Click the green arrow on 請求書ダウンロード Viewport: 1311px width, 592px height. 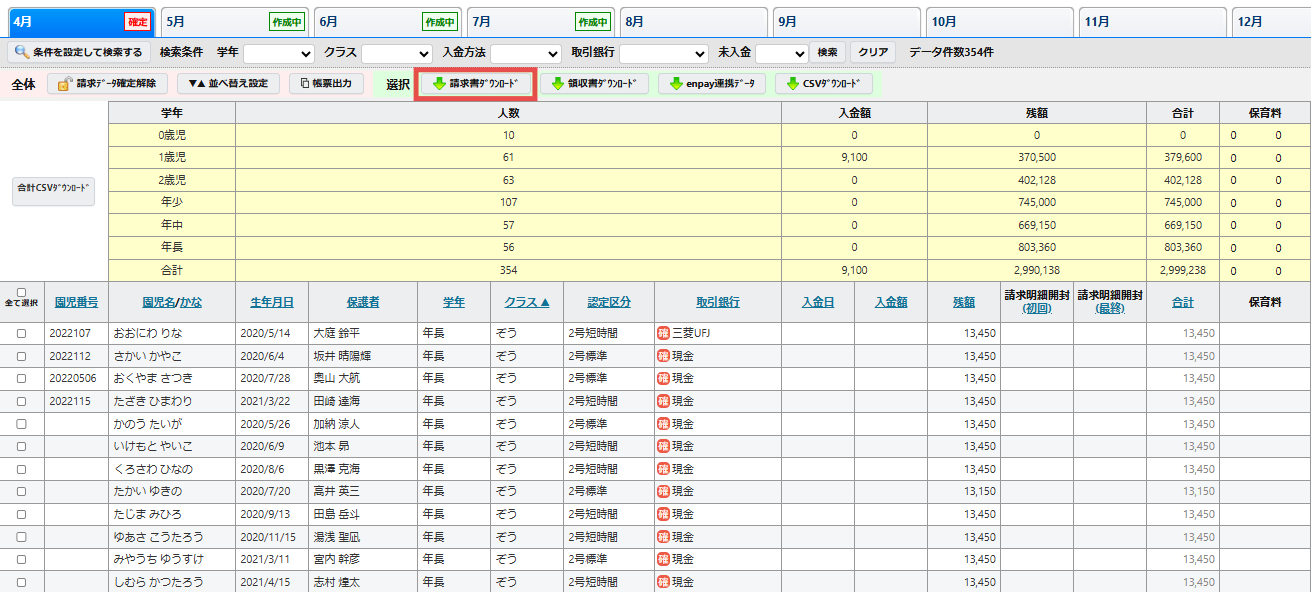click(439, 84)
